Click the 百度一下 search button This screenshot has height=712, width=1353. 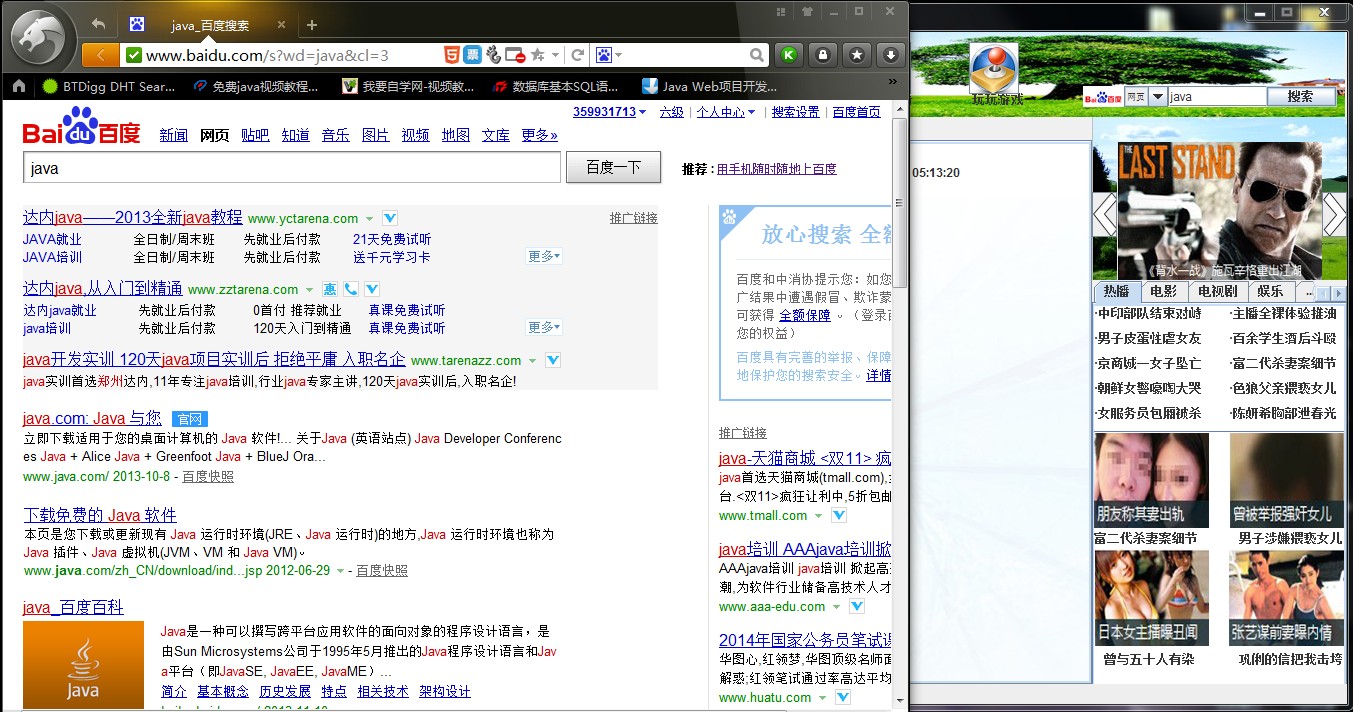pos(613,168)
